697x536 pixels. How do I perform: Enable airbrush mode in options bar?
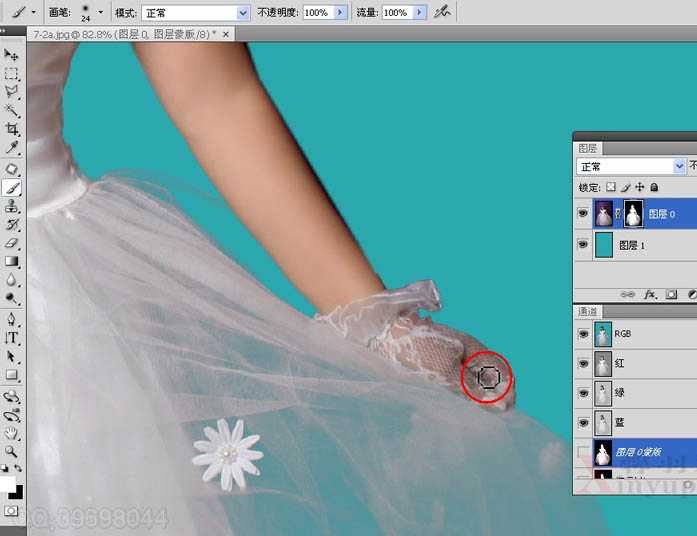point(442,12)
